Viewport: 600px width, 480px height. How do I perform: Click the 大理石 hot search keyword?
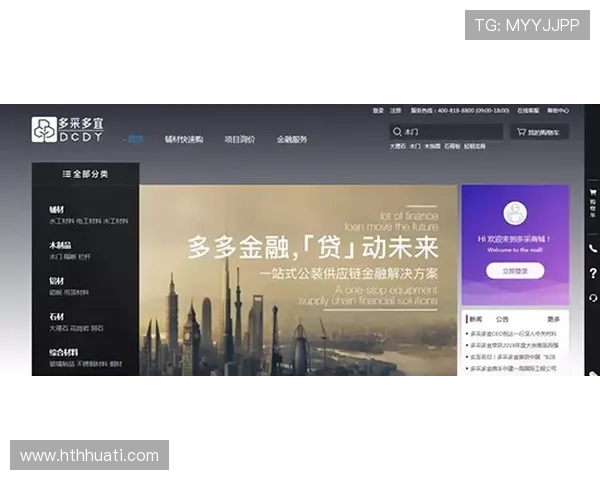398,146
